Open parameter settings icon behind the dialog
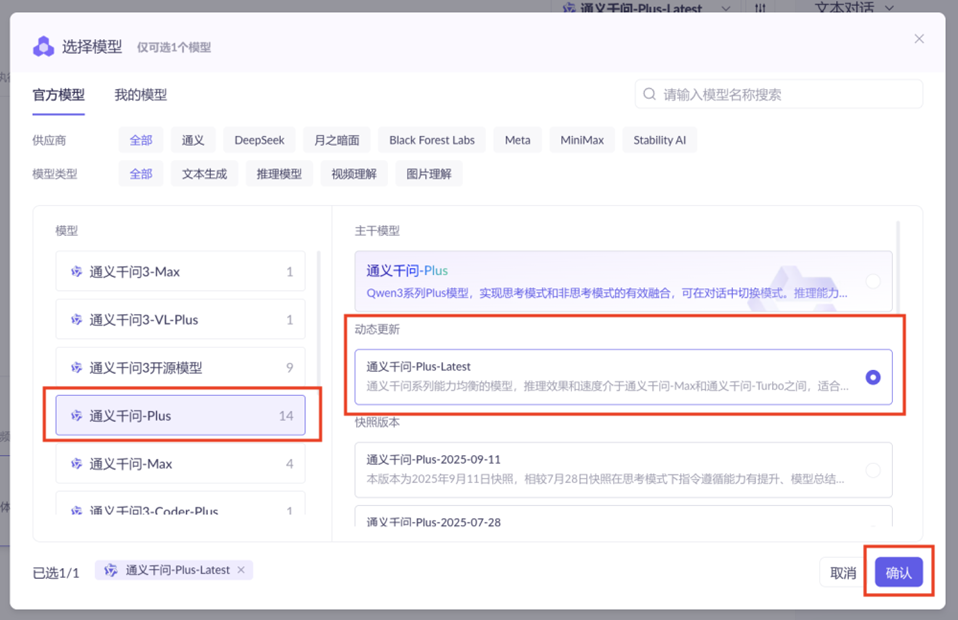958x620 pixels. click(760, 7)
